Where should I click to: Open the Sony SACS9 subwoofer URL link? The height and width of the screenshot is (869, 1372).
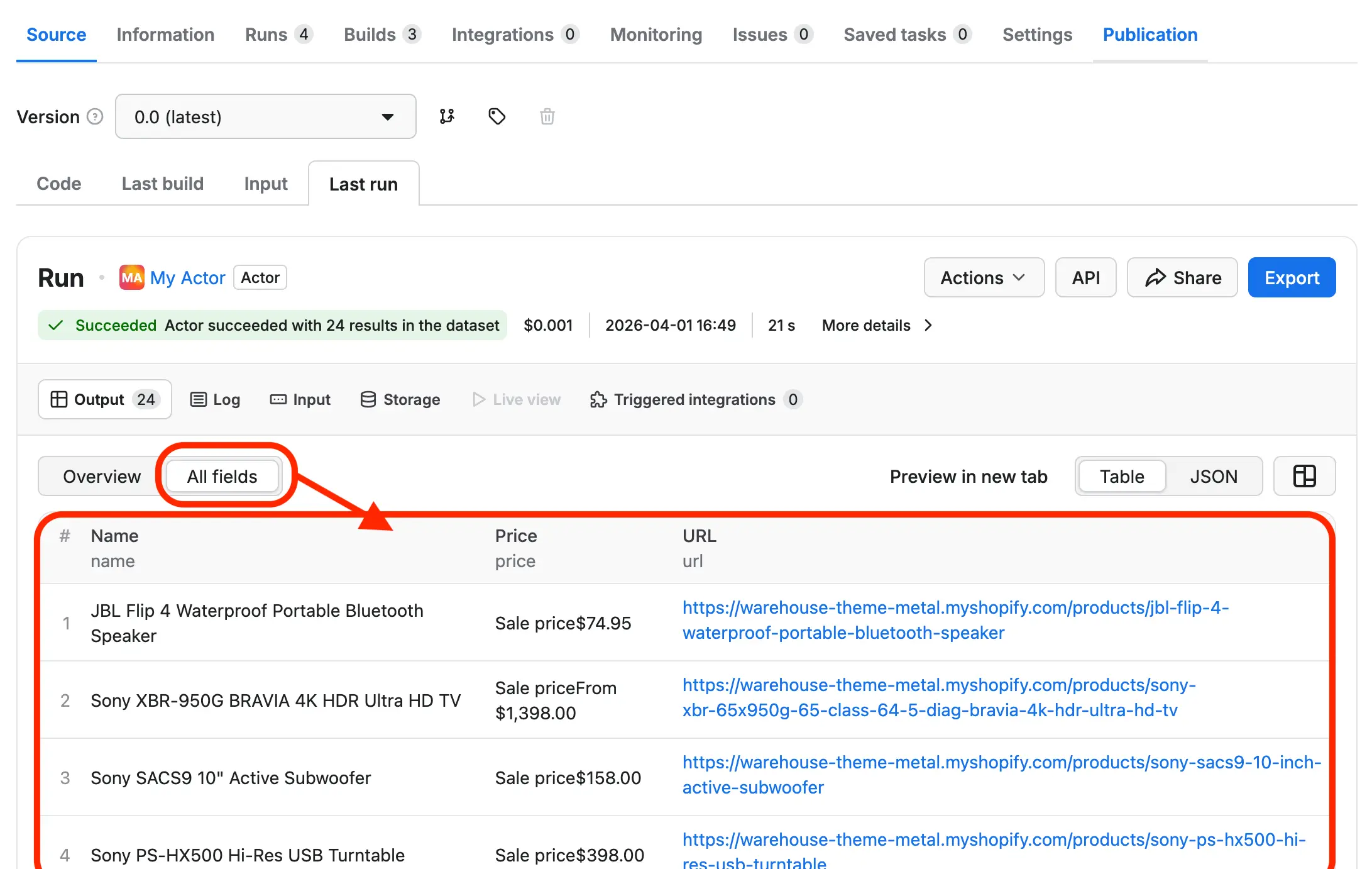1002,775
